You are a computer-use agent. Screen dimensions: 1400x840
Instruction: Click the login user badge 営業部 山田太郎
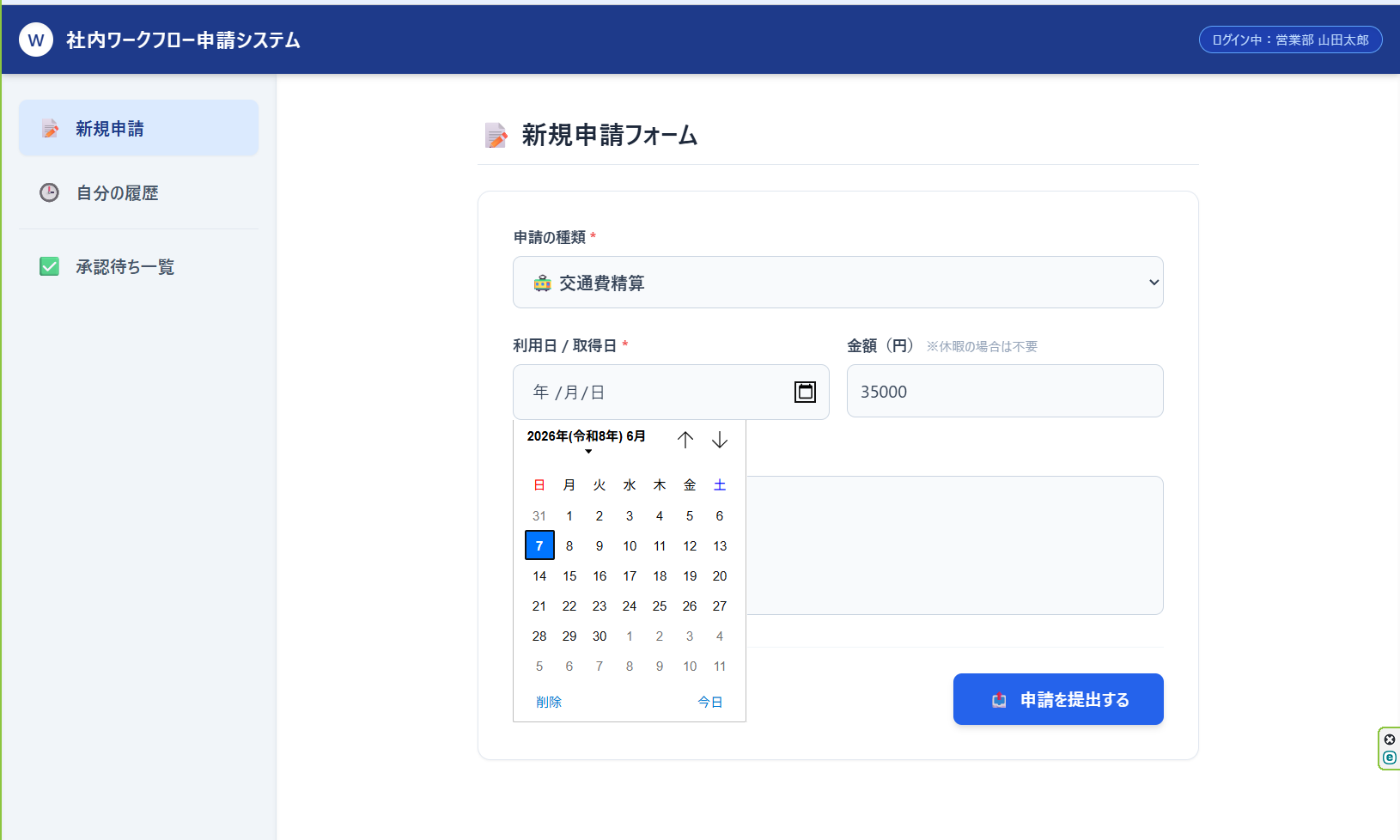1291,40
